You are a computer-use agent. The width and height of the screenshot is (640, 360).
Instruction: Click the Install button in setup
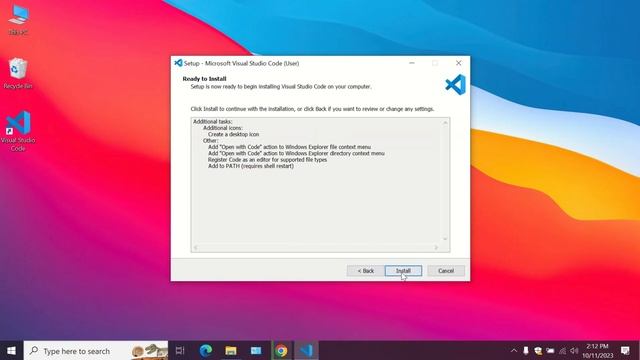tap(403, 271)
